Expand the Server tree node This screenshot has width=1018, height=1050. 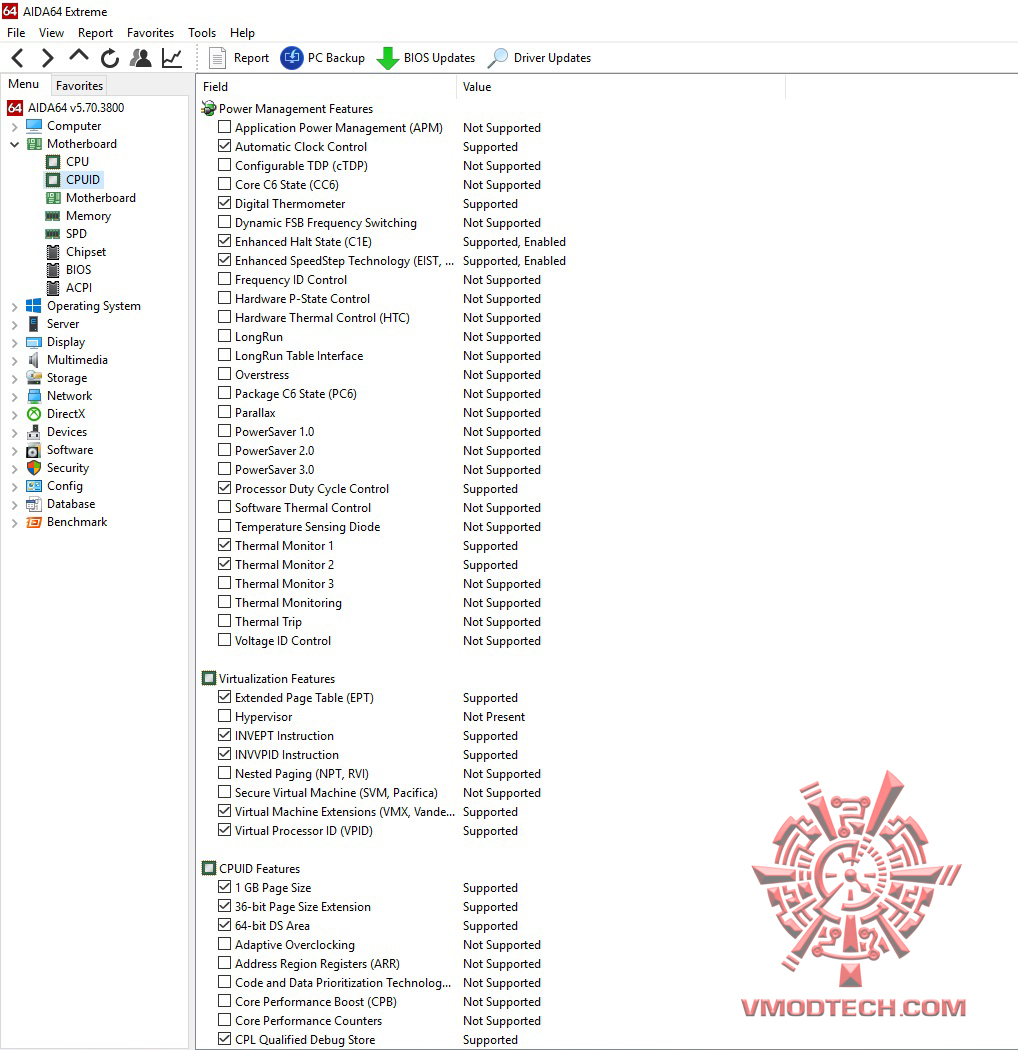click(x=14, y=325)
